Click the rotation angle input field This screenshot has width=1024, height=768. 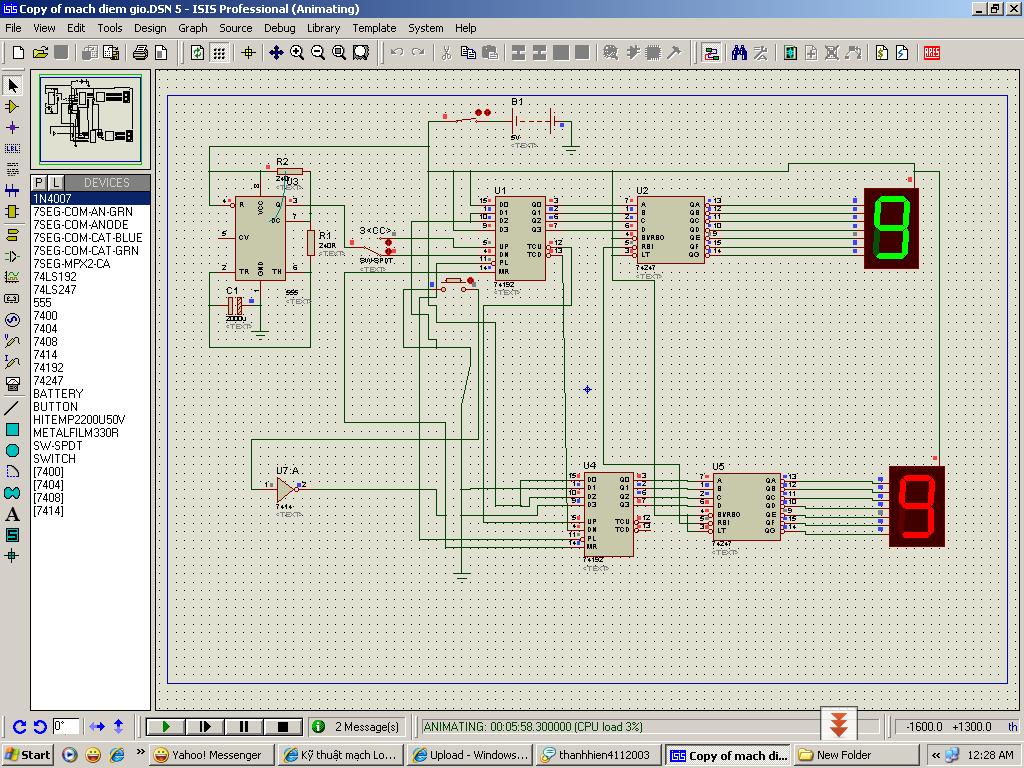tap(65, 727)
